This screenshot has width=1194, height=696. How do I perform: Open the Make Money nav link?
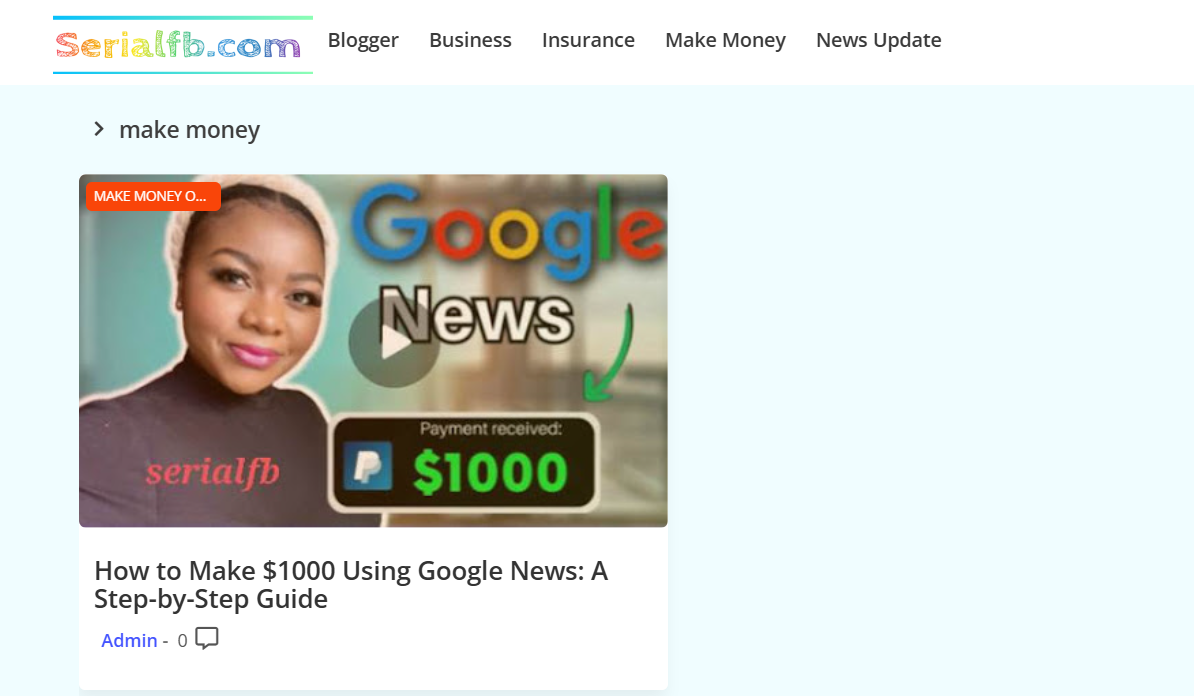(x=725, y=40)
